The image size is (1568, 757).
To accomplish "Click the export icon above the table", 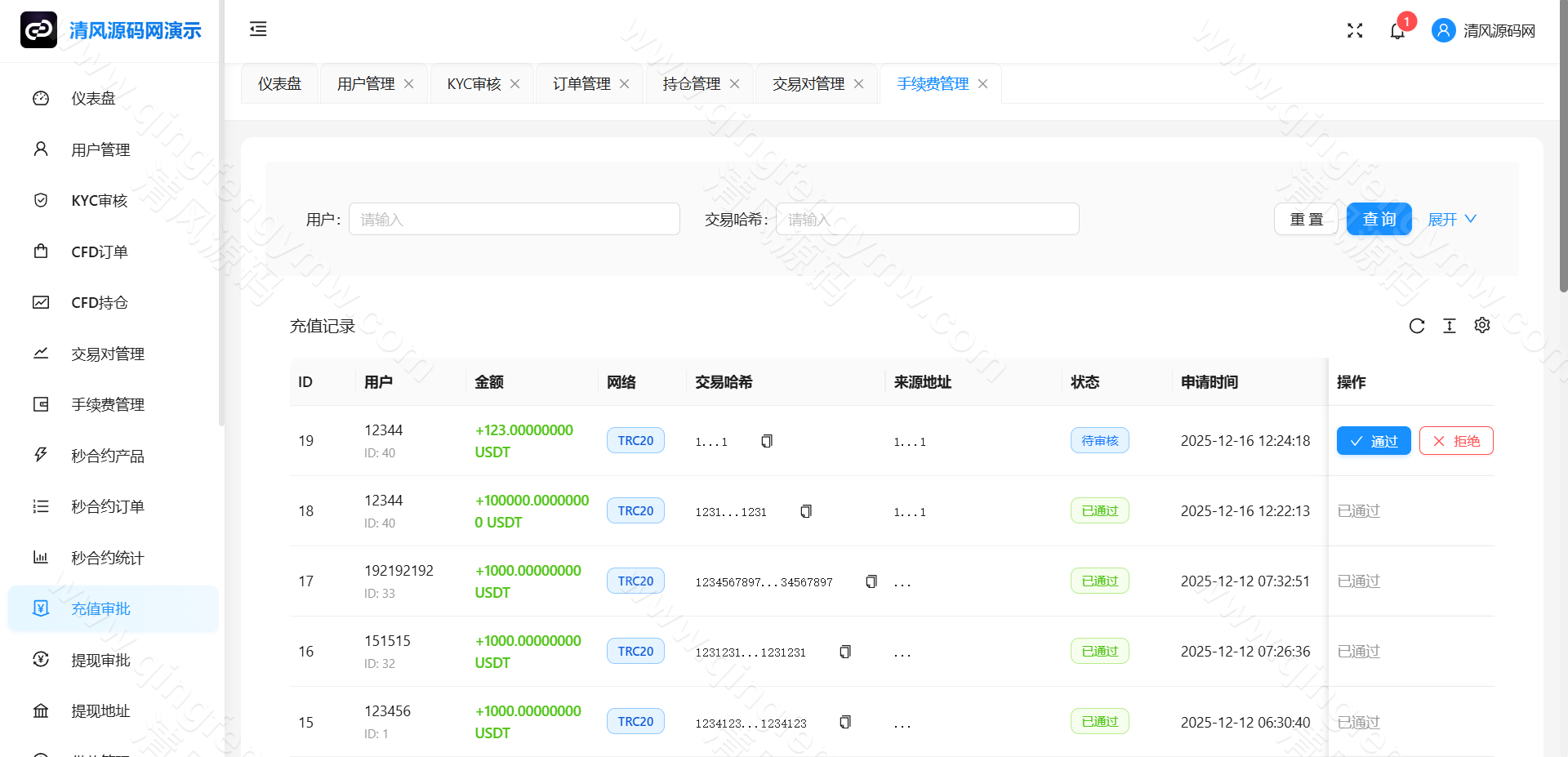I will [1450, 325].
